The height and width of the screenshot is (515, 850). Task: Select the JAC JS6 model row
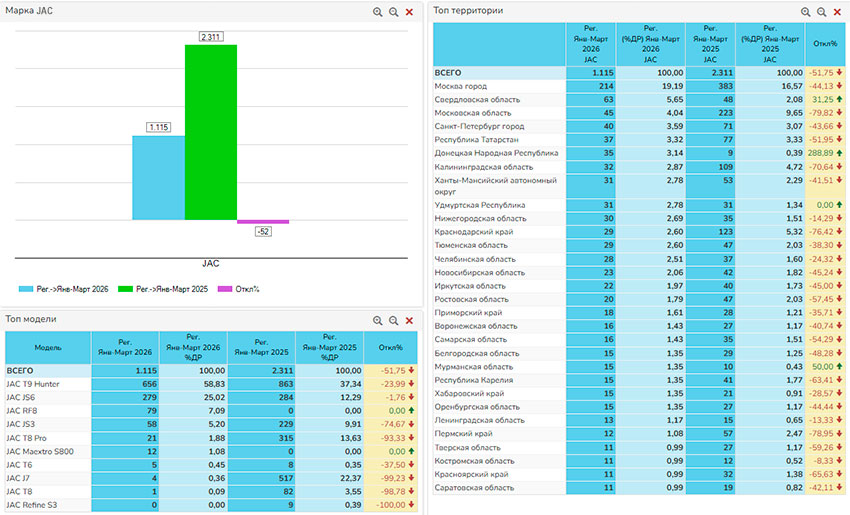point(211,397)
